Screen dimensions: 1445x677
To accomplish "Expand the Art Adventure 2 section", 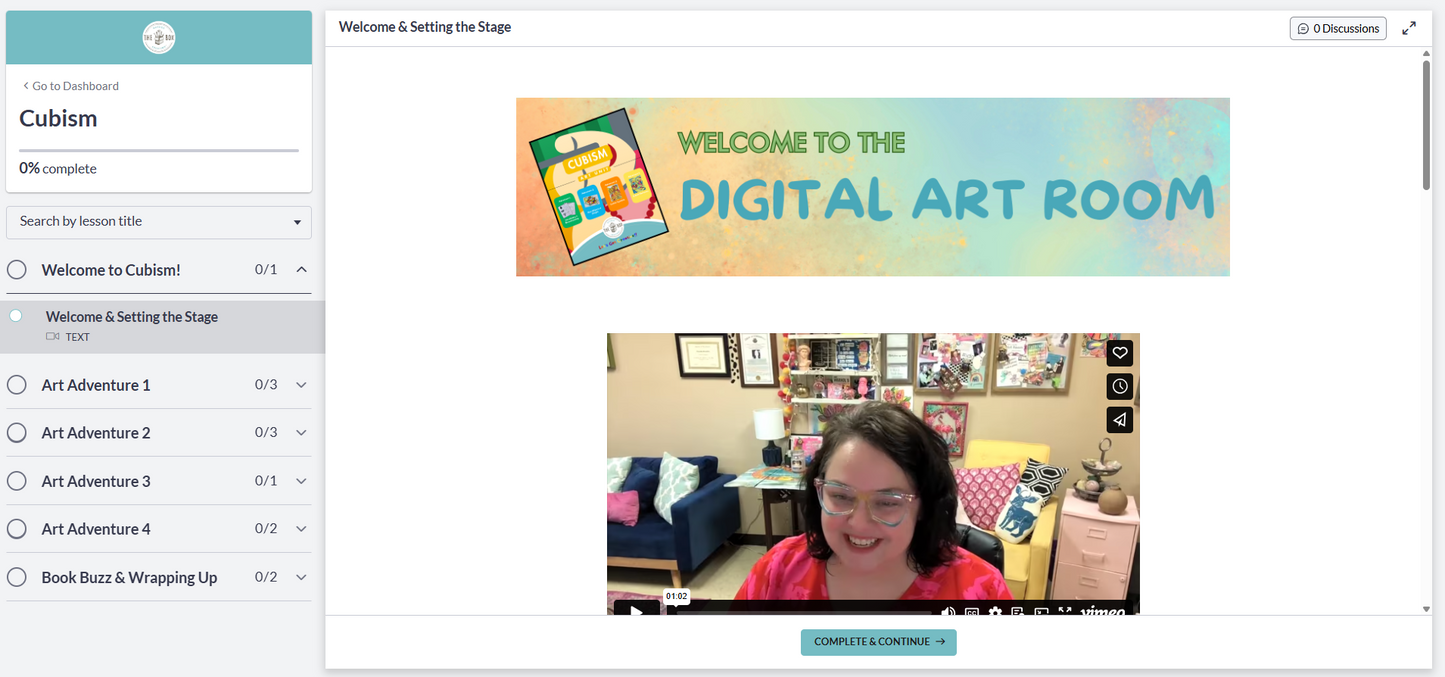I will pyautogui.click(x=301, y=432).
